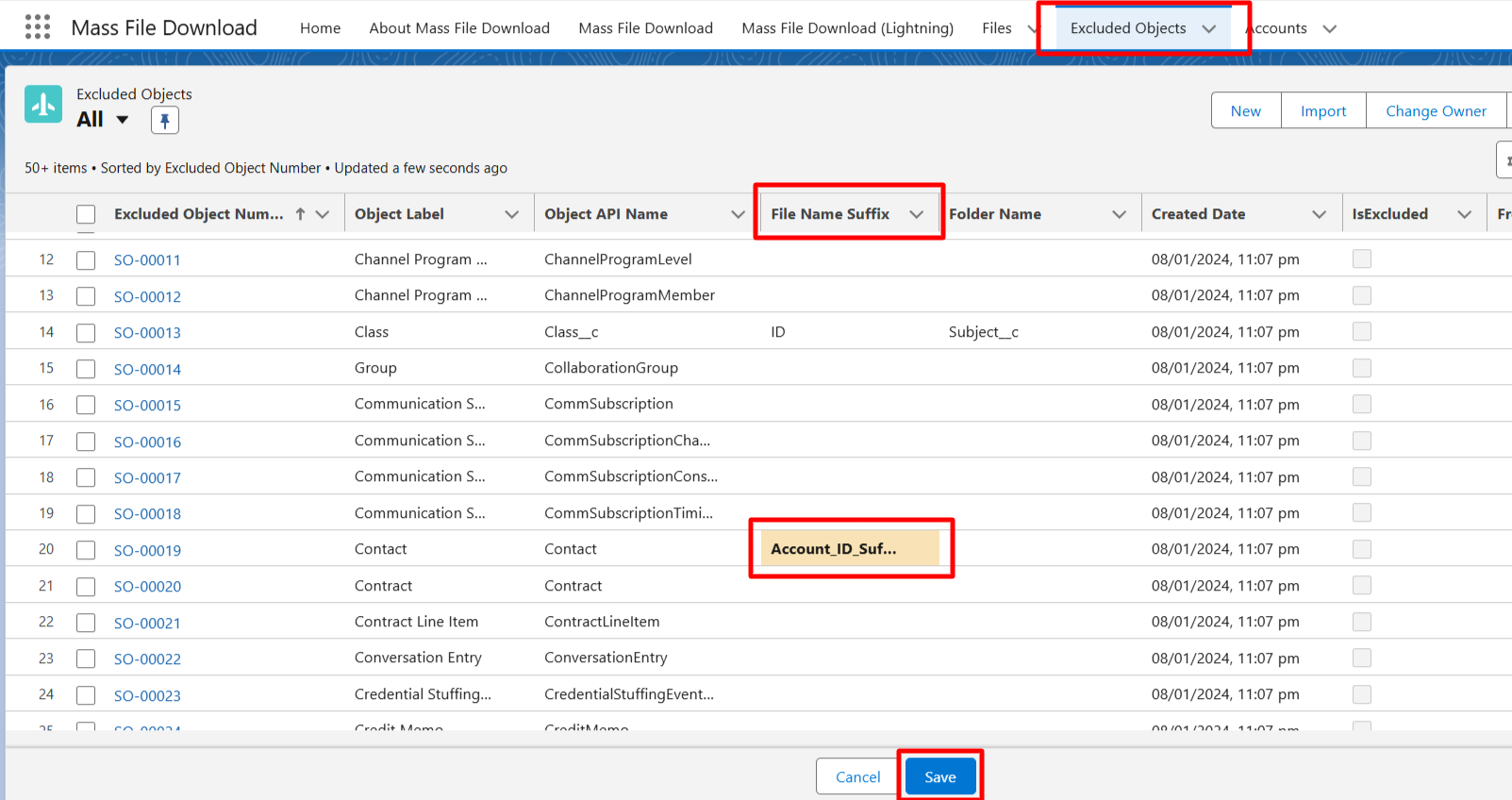Click the Subject__c folder name cell
Screen dimensions: 1512x800
click(983, 332)
